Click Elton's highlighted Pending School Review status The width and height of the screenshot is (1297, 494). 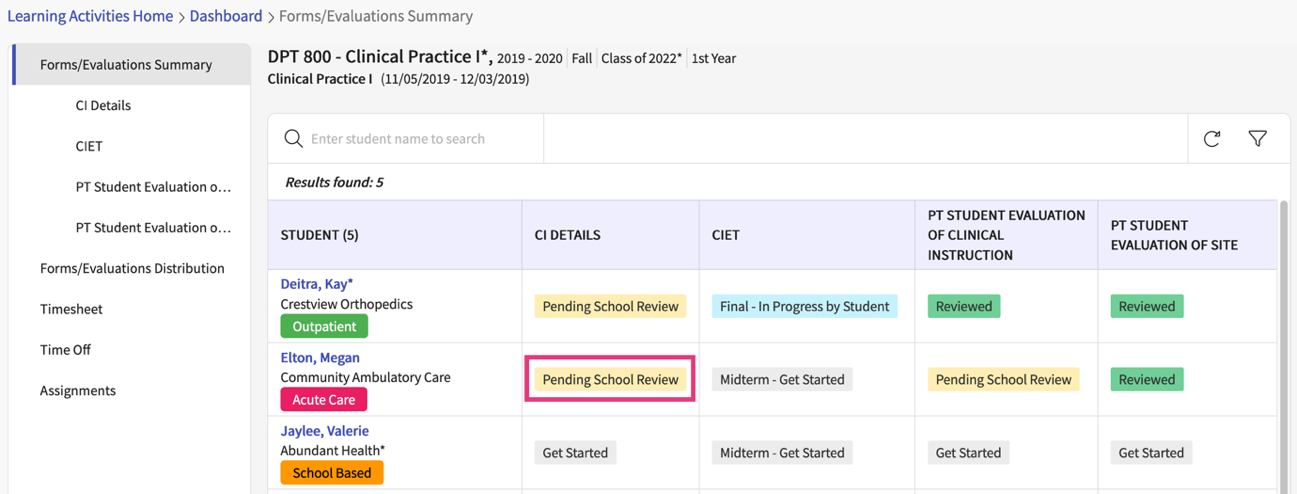(x=610, y=380)
